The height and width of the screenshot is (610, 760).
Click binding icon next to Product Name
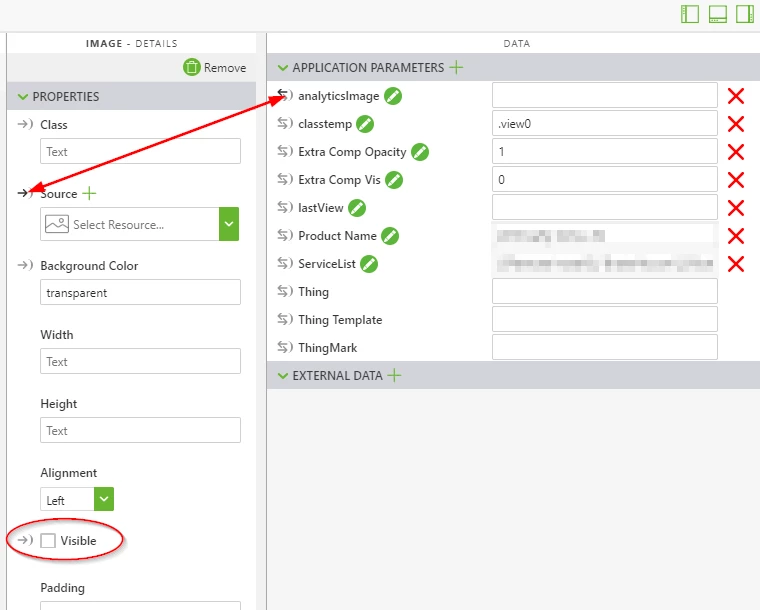[285, 235]
